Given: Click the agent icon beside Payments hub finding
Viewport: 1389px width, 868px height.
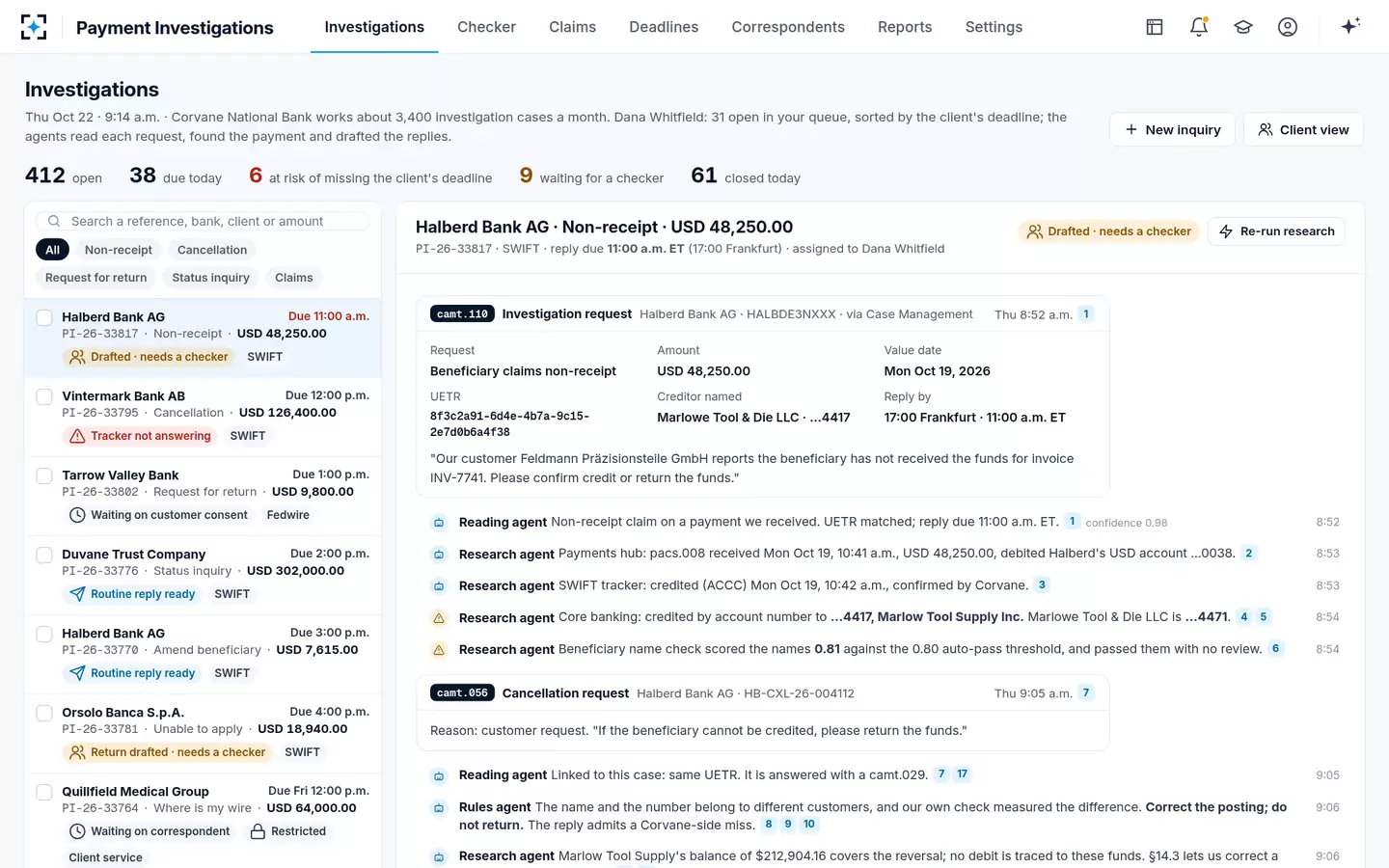Looking at the screenshot, I should click(439, 555).
